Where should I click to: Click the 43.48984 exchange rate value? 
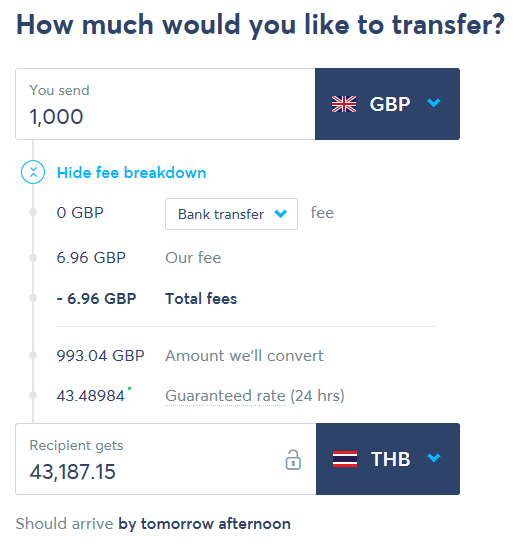coord(90,396)
